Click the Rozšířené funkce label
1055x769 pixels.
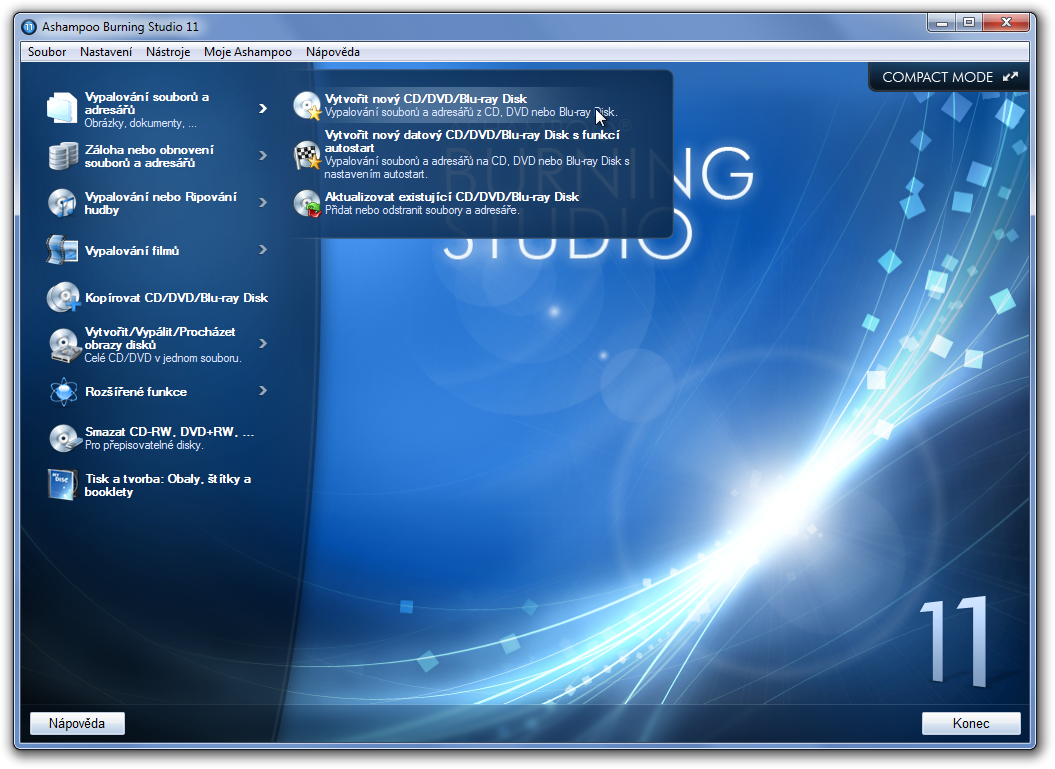coord(136,392)
